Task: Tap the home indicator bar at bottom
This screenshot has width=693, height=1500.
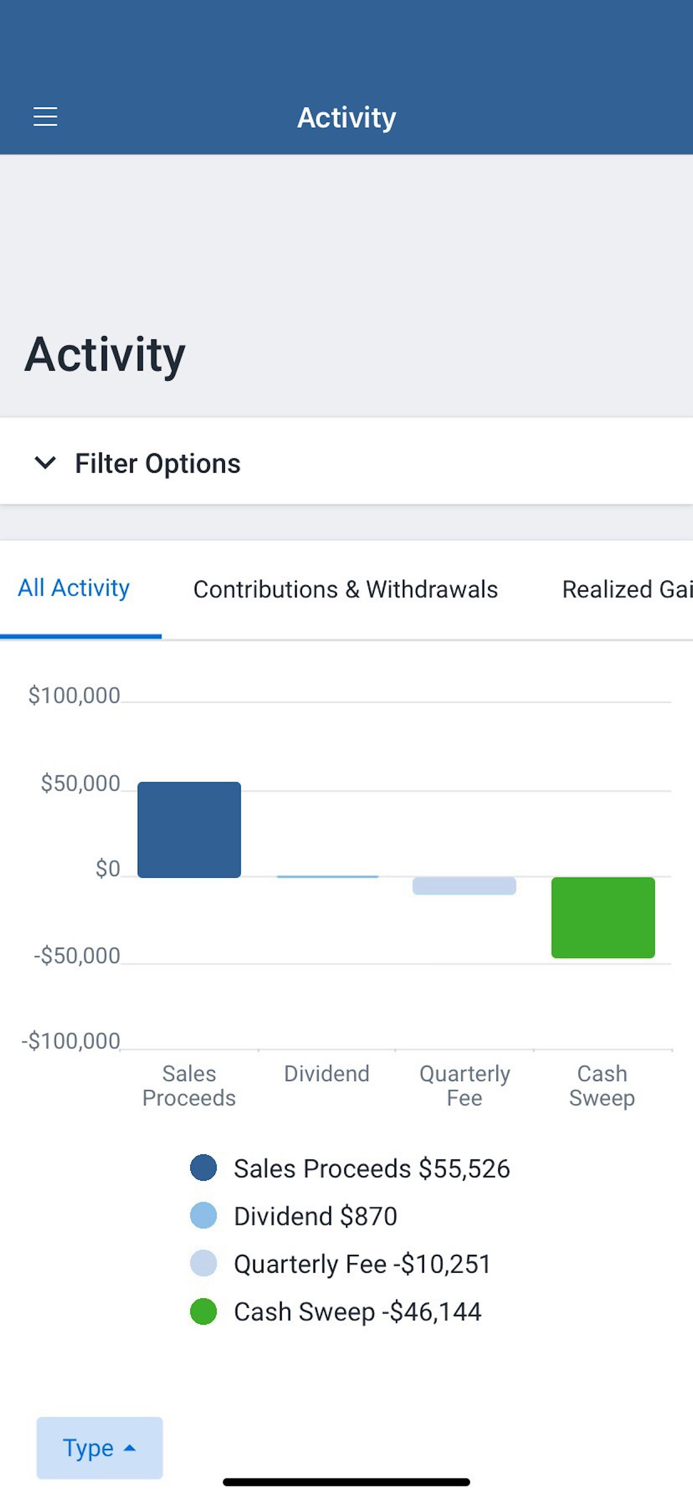Action: click(x=346, y=1482)
